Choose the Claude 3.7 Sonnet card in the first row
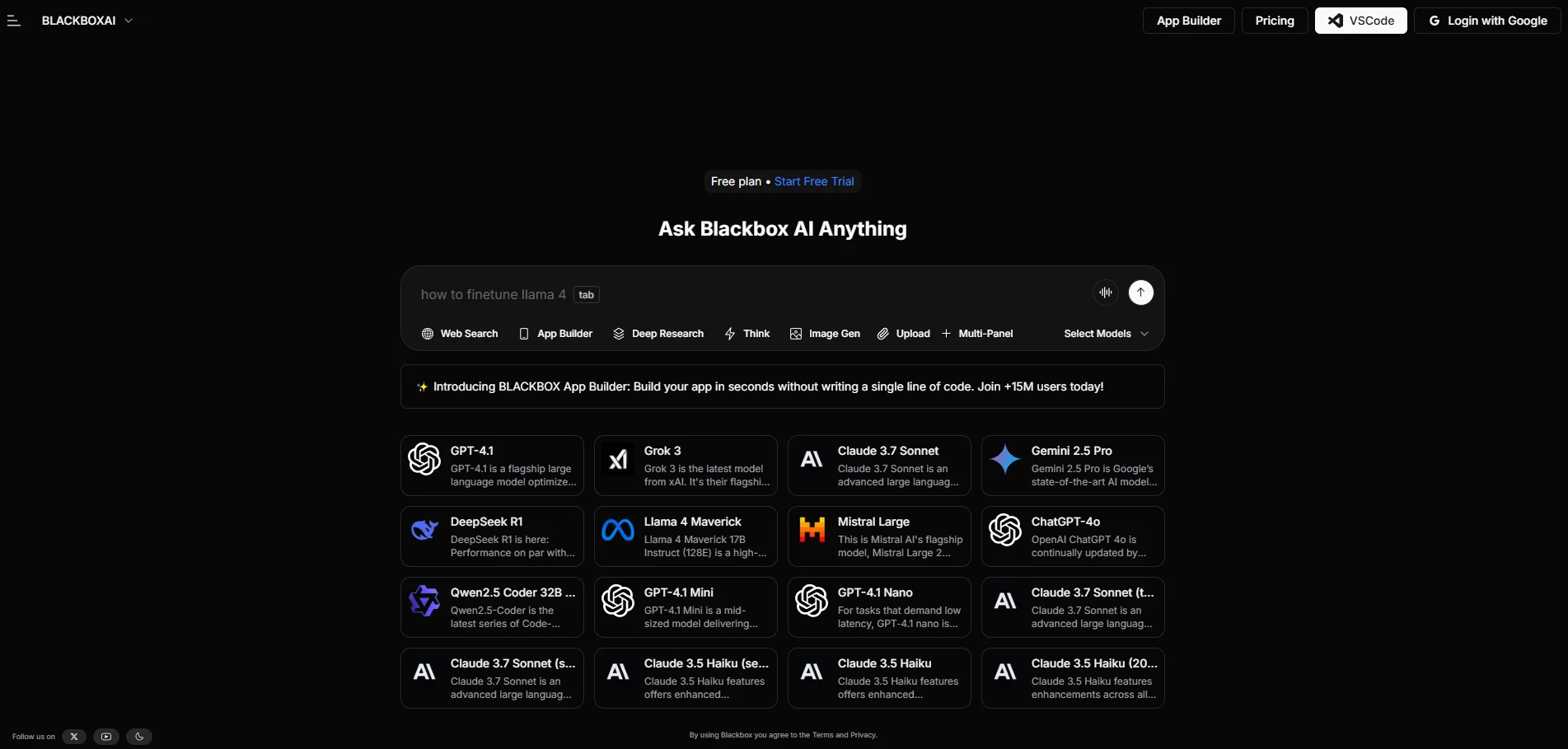Viewport: 1568px width, 749px height. (x=879, y=466)
